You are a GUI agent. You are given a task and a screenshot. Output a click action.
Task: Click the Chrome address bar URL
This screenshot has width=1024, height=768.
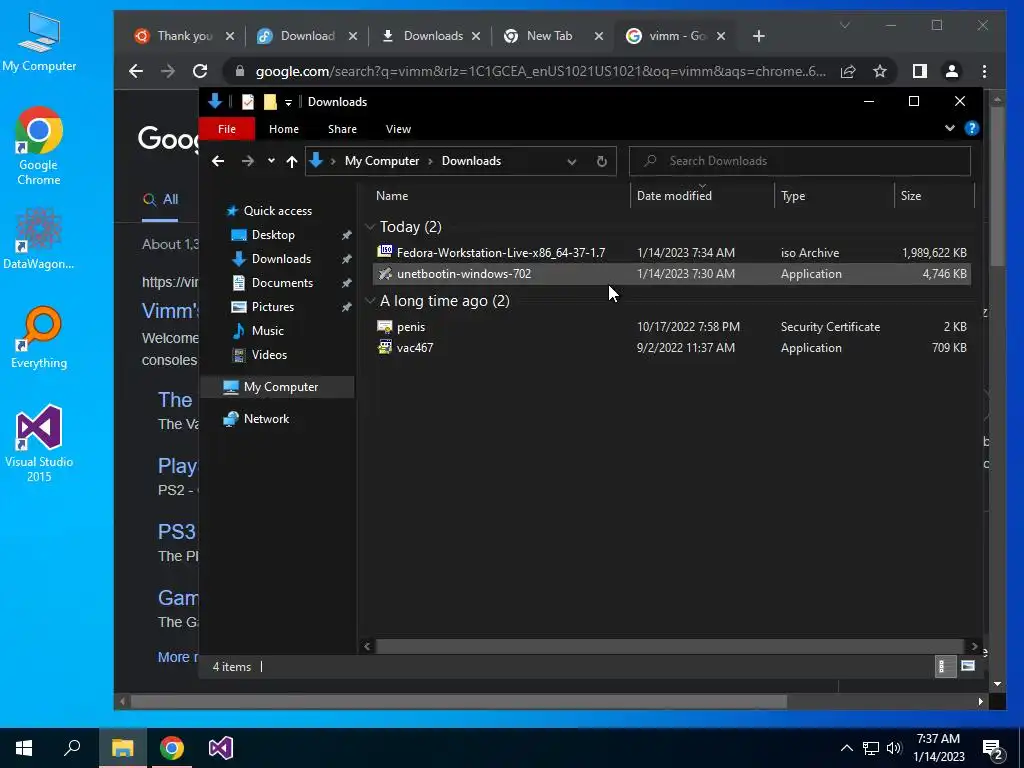click(541, 71)
